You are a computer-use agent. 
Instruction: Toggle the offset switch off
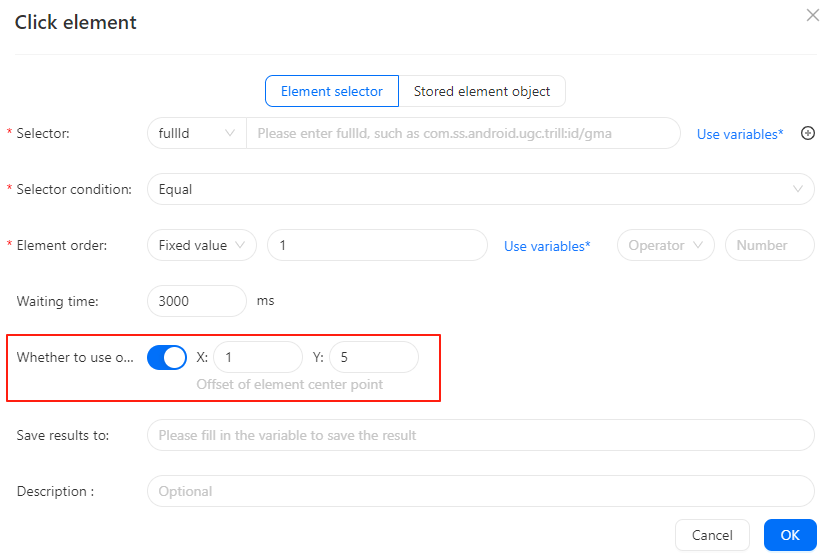(x=167, y=357)
